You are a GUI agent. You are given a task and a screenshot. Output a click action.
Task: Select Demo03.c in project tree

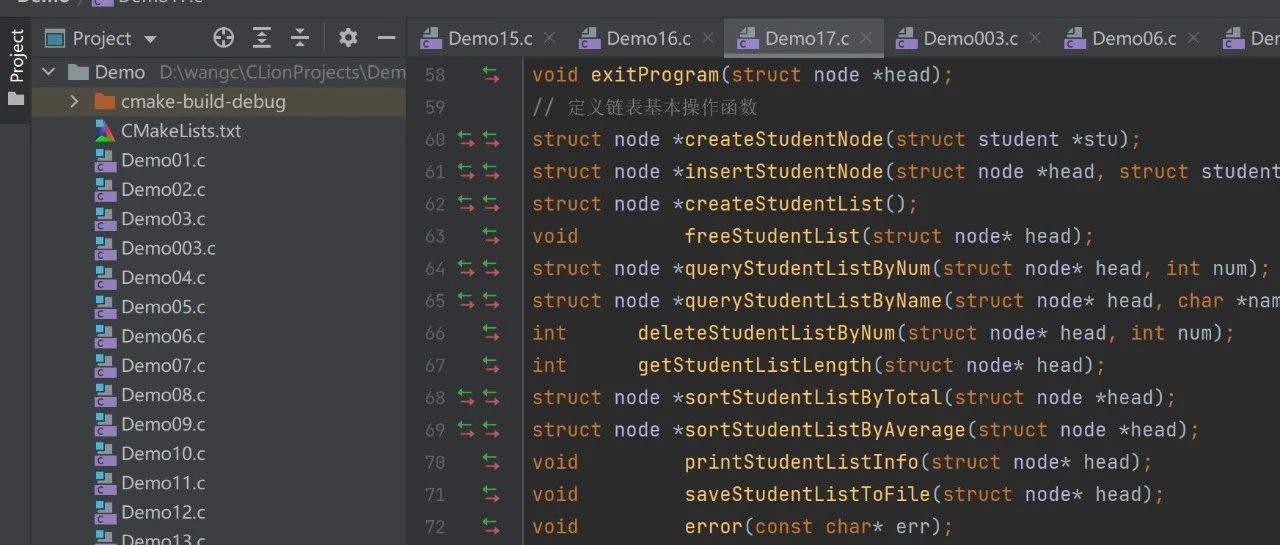(163, 218)
